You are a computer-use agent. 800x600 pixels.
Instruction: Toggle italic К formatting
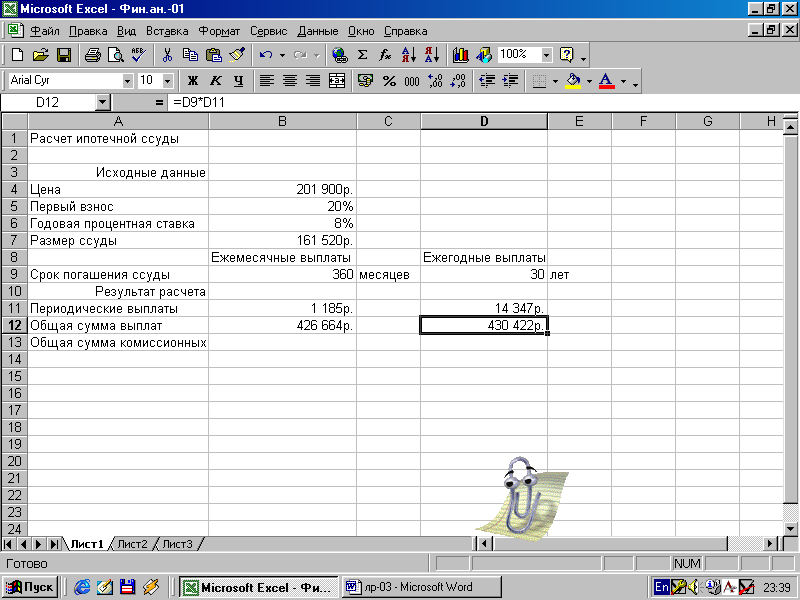point(216,81)
